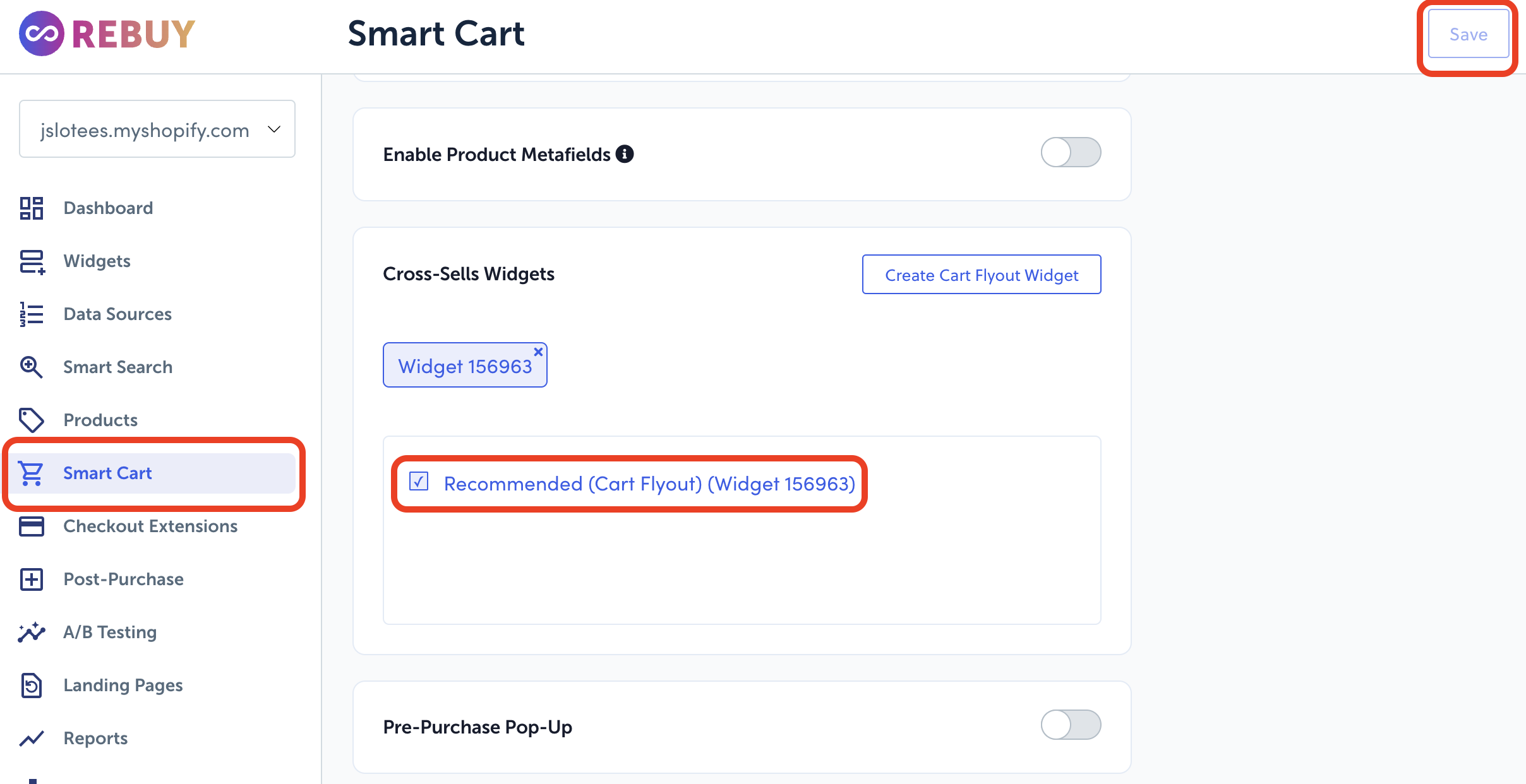Screen dimensions: 1526x784
Task: Click the Widgets sidebar icon
Action: tap(32, 261)
